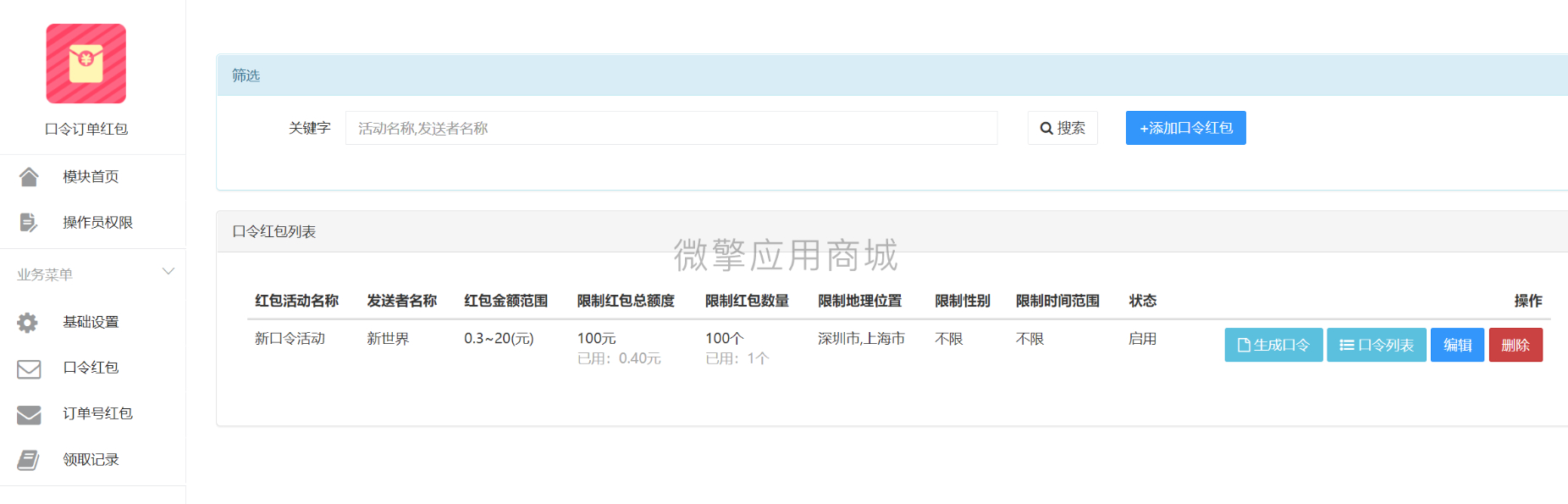Click the 操作 column header

coord(1528,301)
